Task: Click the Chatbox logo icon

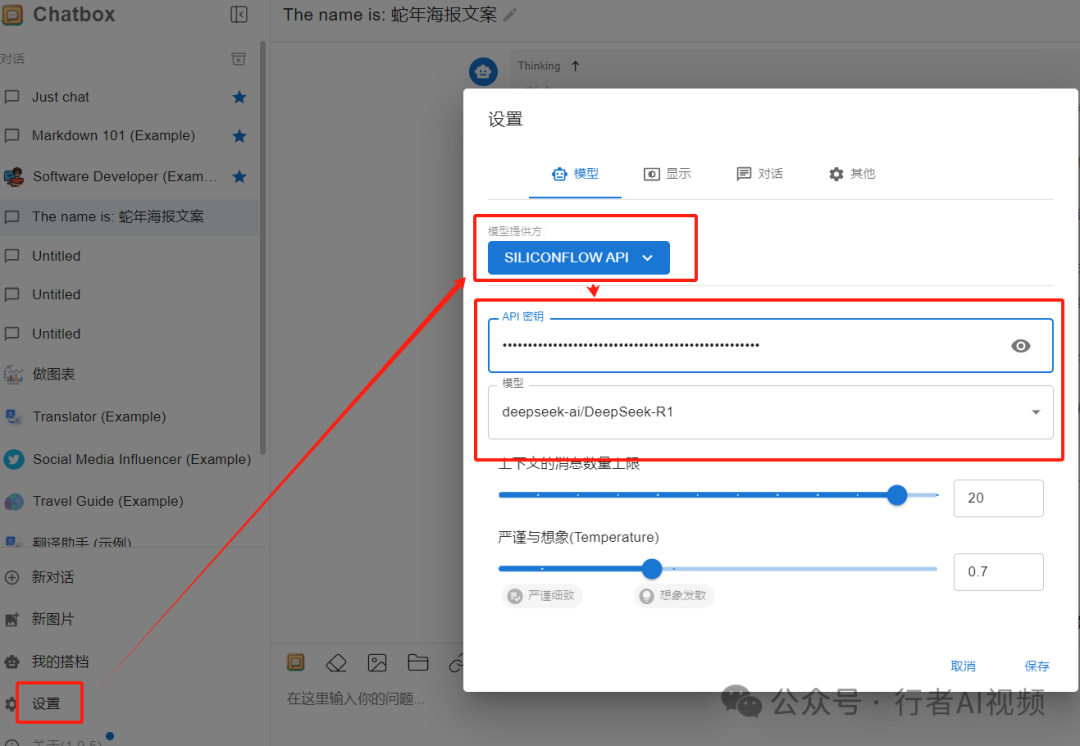Action: coord(12,14)
